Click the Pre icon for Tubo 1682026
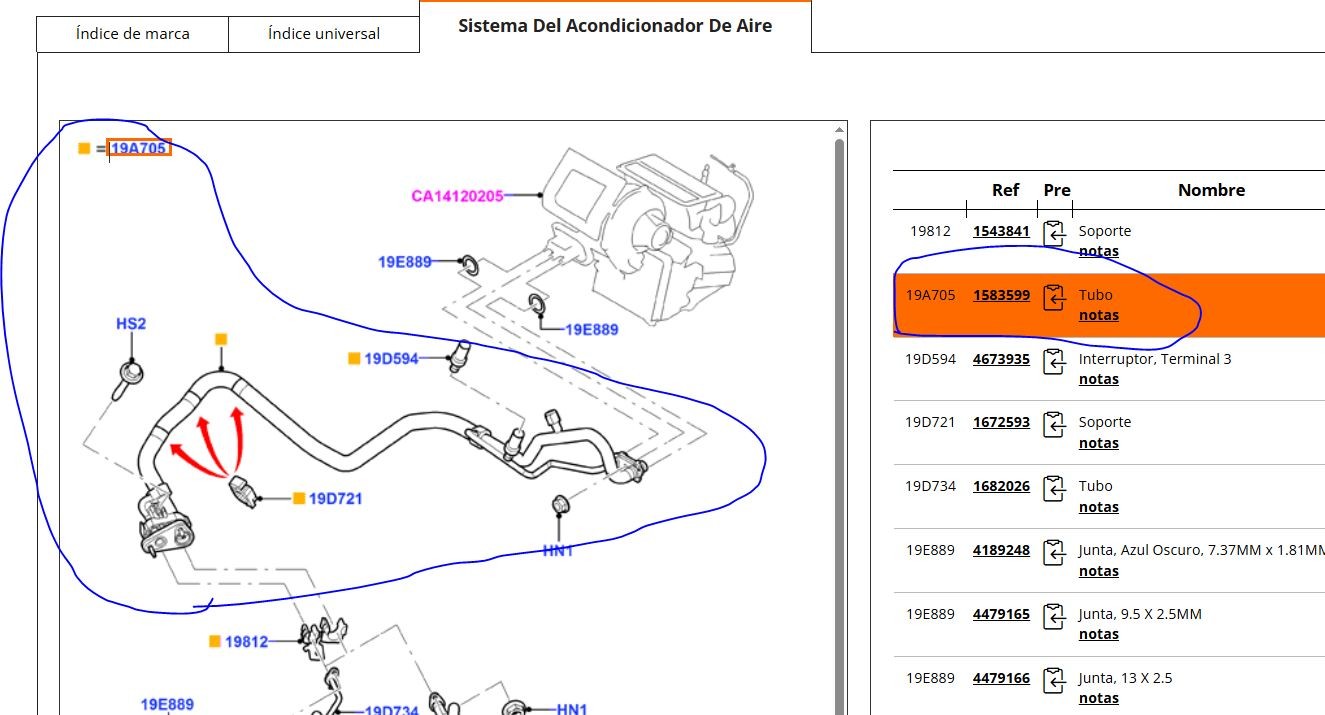 (1054, 489)
